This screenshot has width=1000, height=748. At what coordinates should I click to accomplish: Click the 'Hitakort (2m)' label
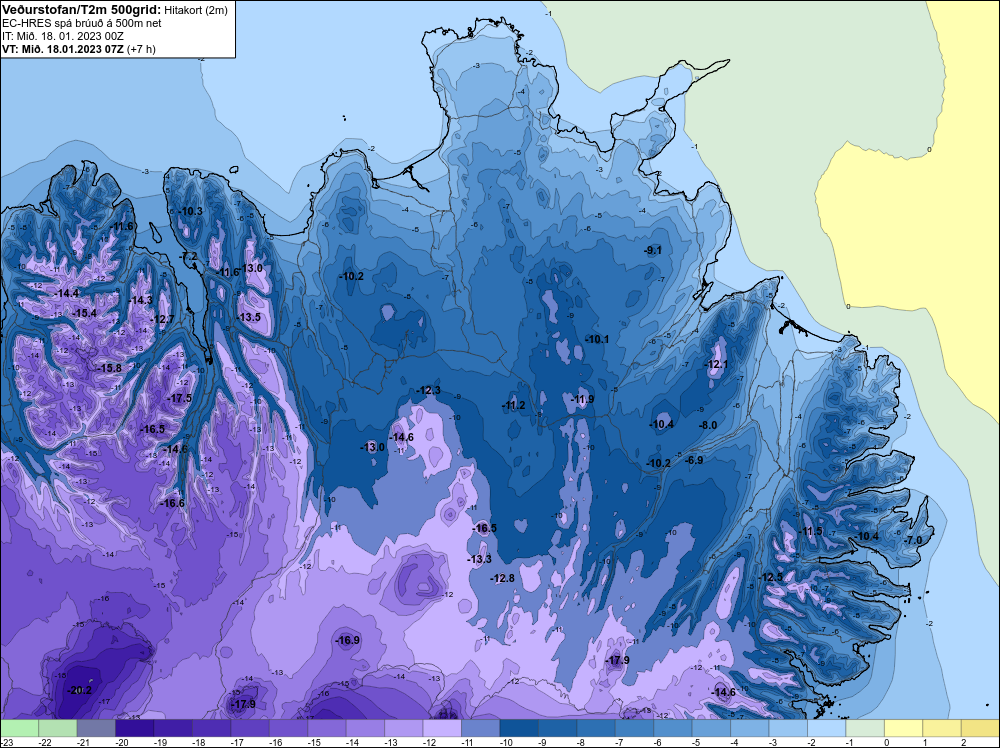click(x=196, y=10)
